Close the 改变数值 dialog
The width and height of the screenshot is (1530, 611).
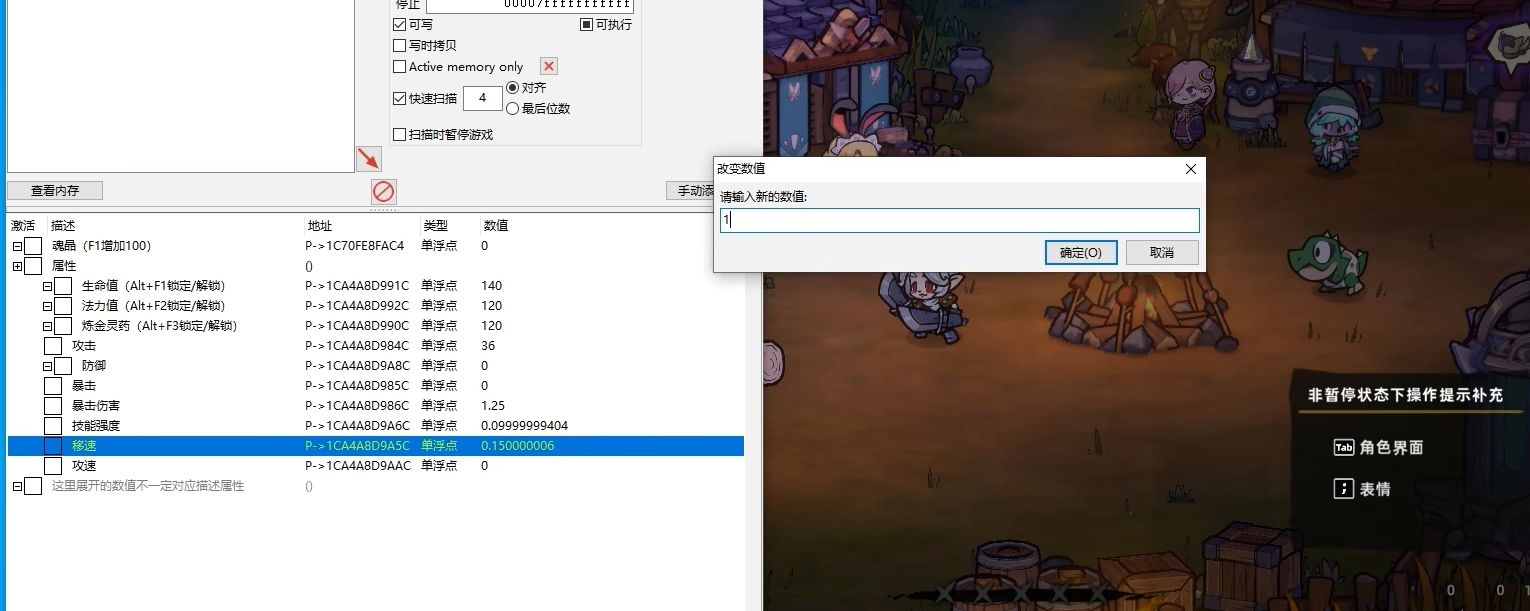tap(1190, 169)
